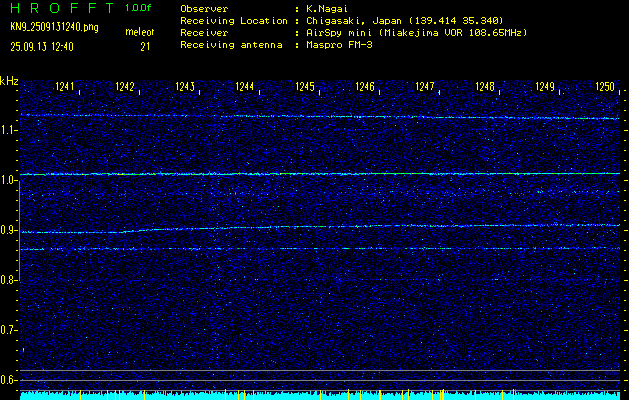Image resolution: width=629 pixels, height=400 pixels.
Task: Click the 1248 time axis label
Action: pyautogui.click(x=485, y=86)
